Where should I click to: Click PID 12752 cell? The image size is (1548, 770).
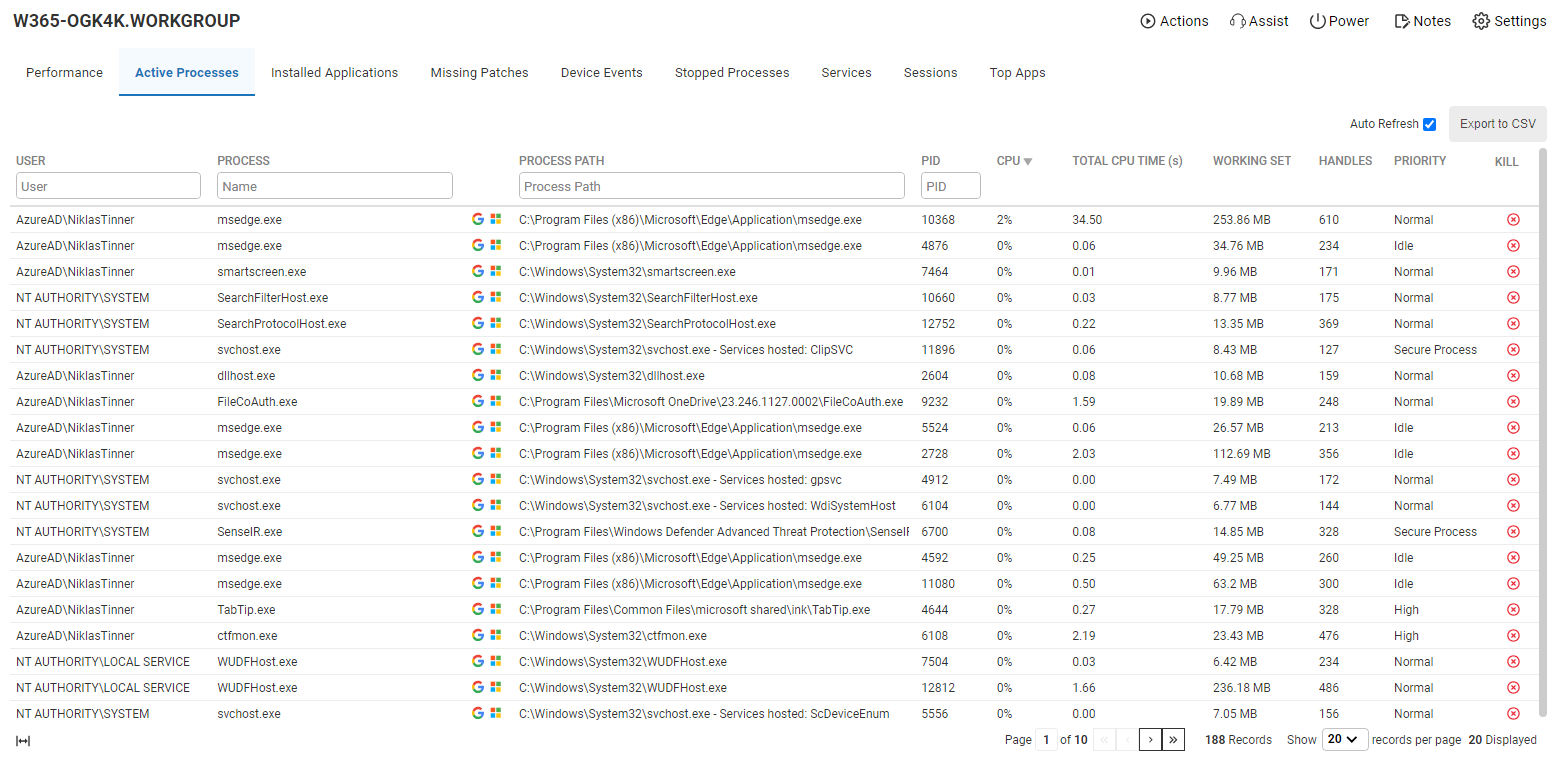938,324
